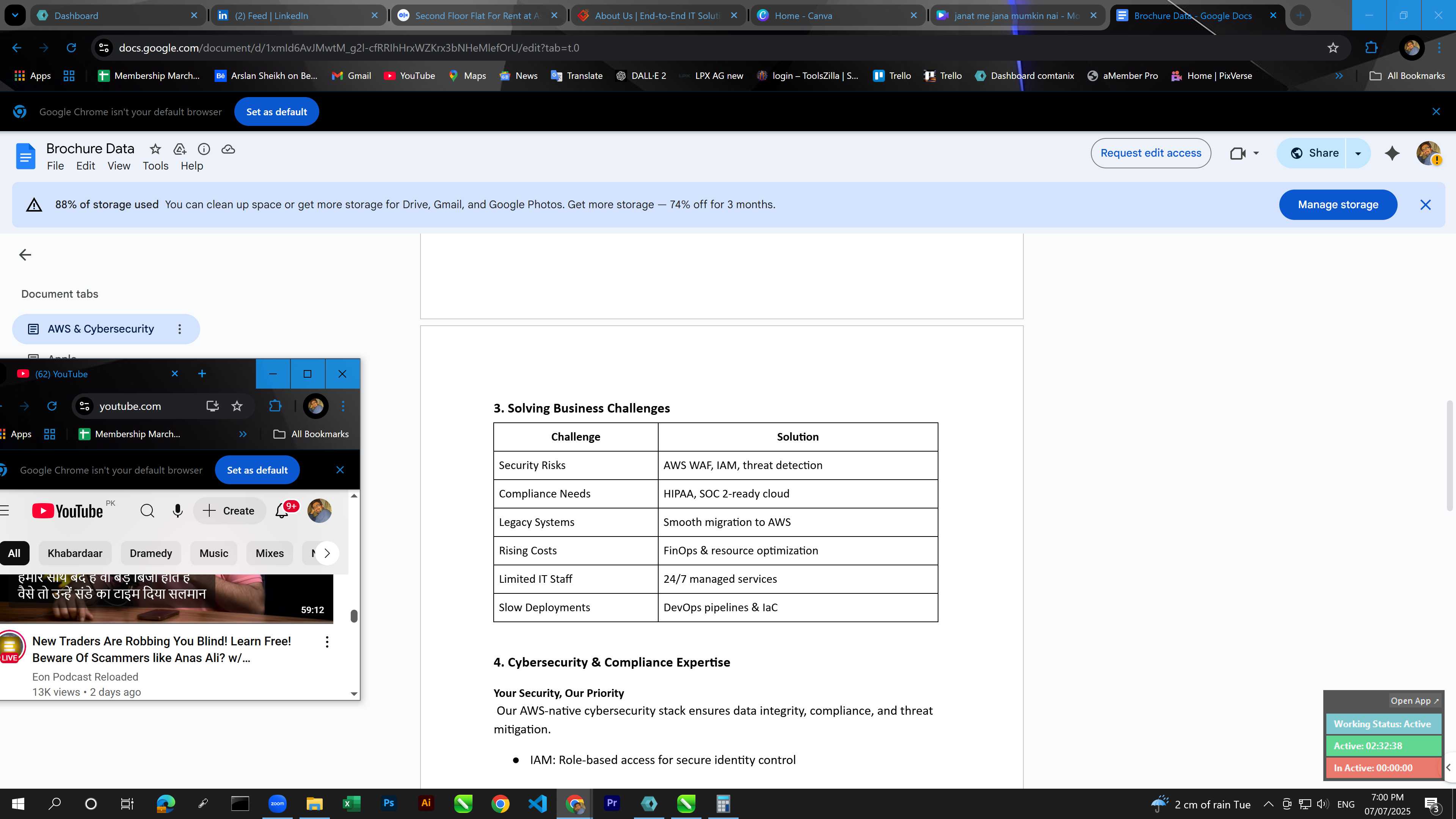This screenshot has width=1456, height=819.
Task: Select the Music category chip
Action: (213, 553)
